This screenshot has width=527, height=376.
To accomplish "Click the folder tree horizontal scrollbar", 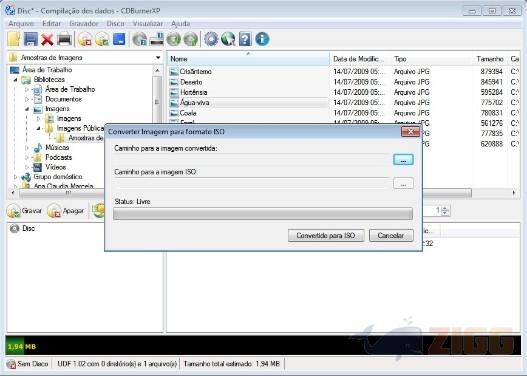I will coord(62,193).
